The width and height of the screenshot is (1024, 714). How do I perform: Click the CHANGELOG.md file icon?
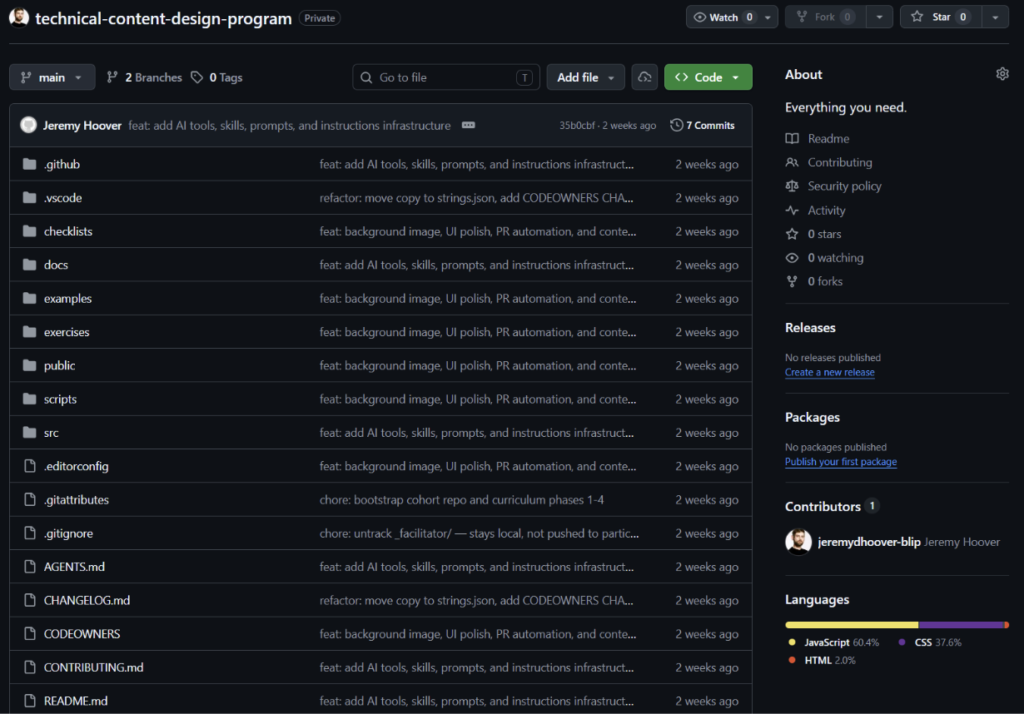(x=29, y=600)
